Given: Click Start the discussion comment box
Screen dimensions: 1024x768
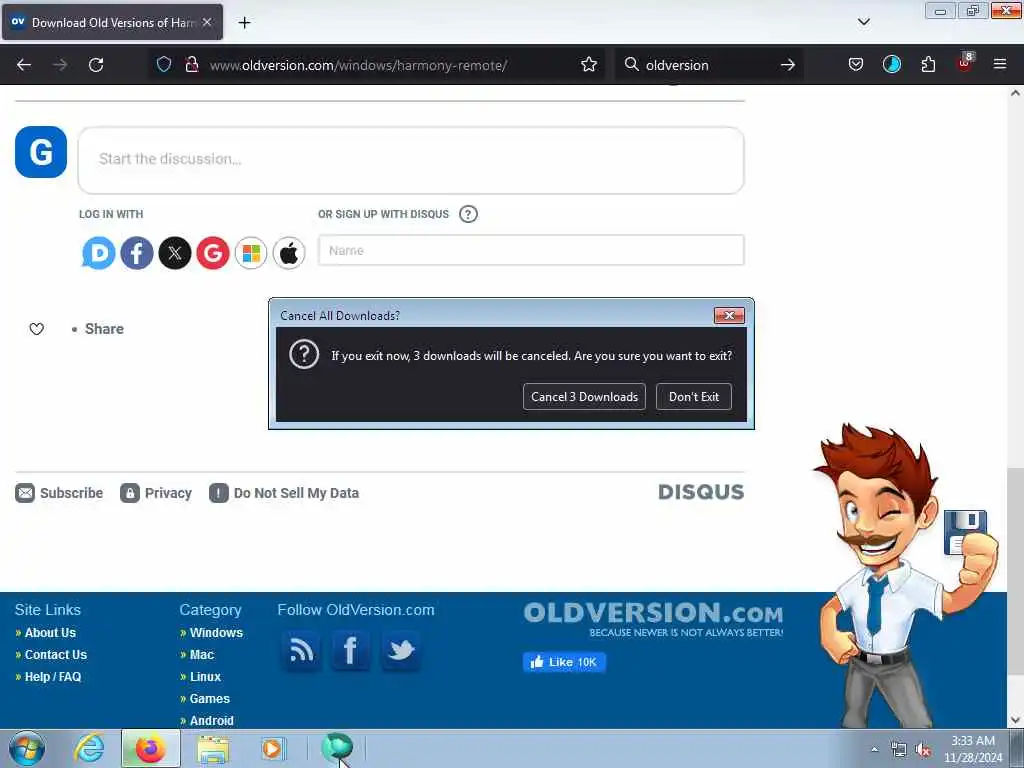Looking at the screenshot, I should click(411, 160).
